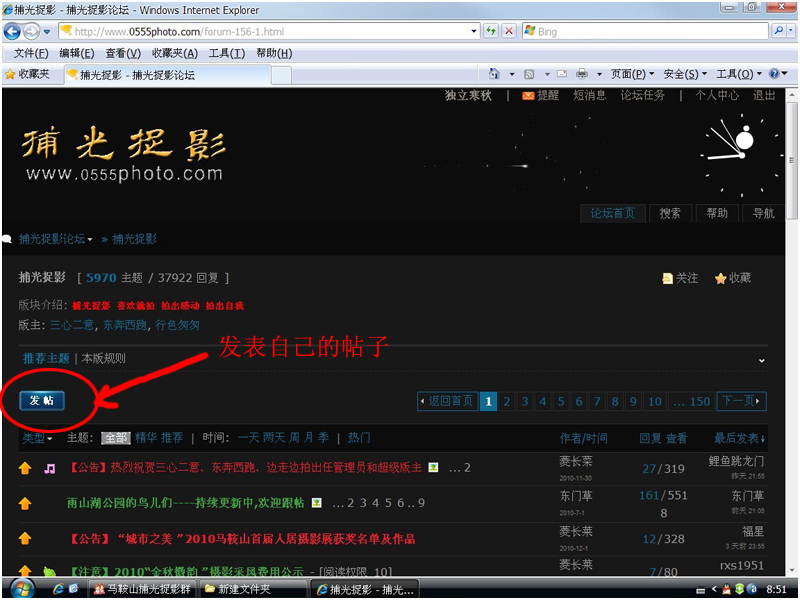Collapse the section with the chevron arrow

tap(761, 361)
